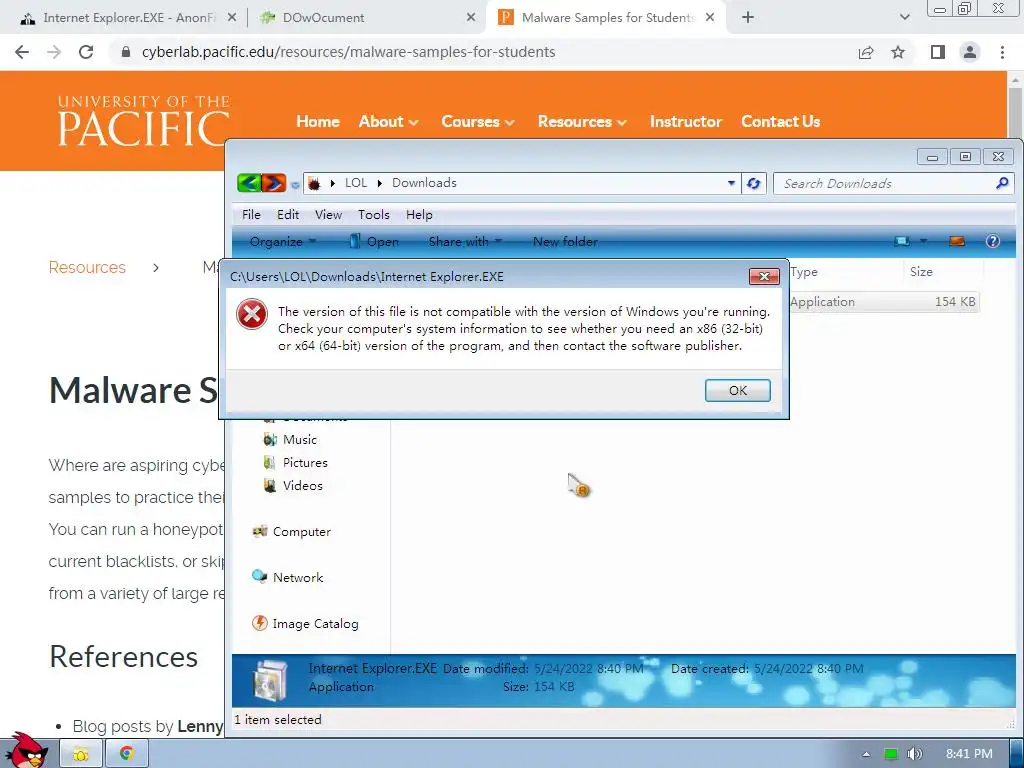Open the Edit menu in Explorer
The image size is (1024, 768).
(288, 215)
